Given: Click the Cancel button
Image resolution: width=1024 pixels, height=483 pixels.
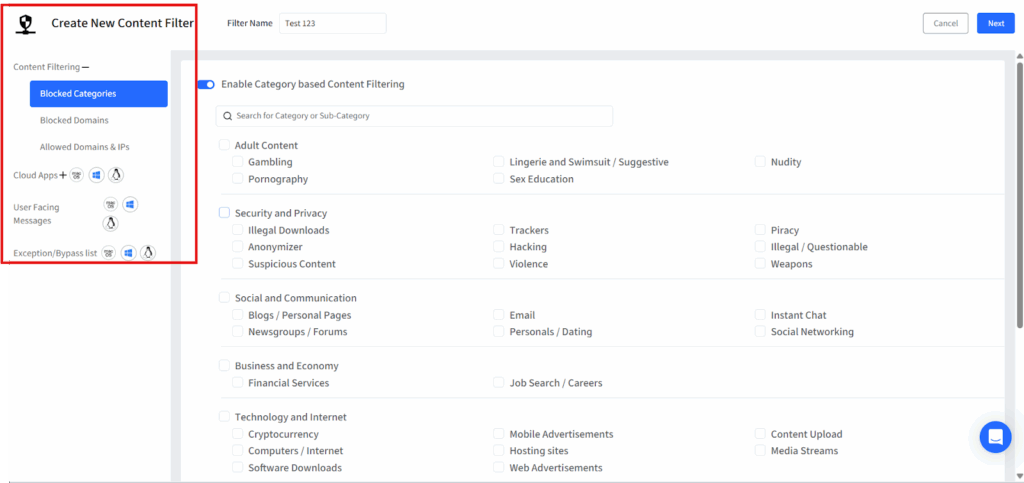Looking at the screenshot, I should coord(945,23).
